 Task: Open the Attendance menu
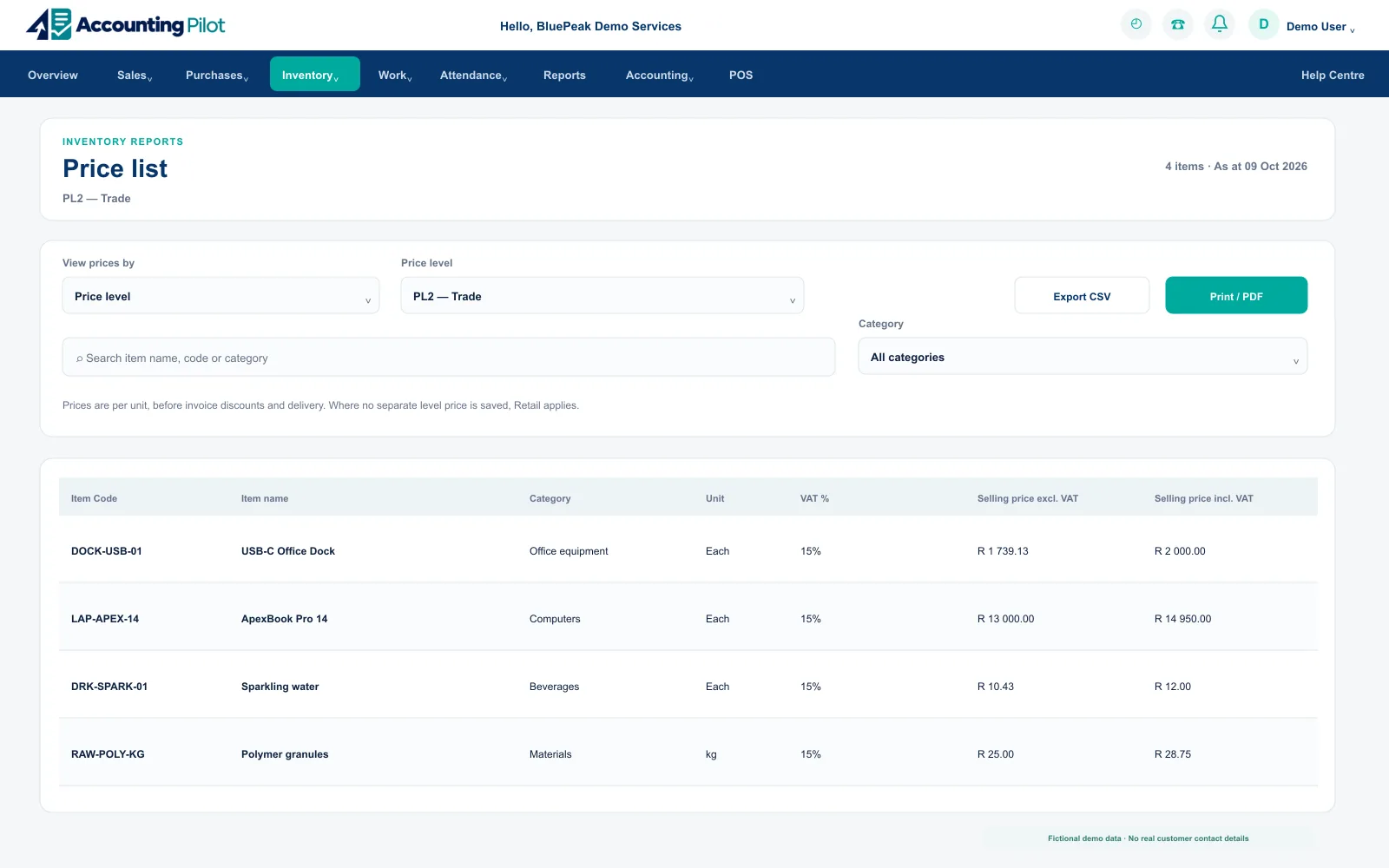473,75
